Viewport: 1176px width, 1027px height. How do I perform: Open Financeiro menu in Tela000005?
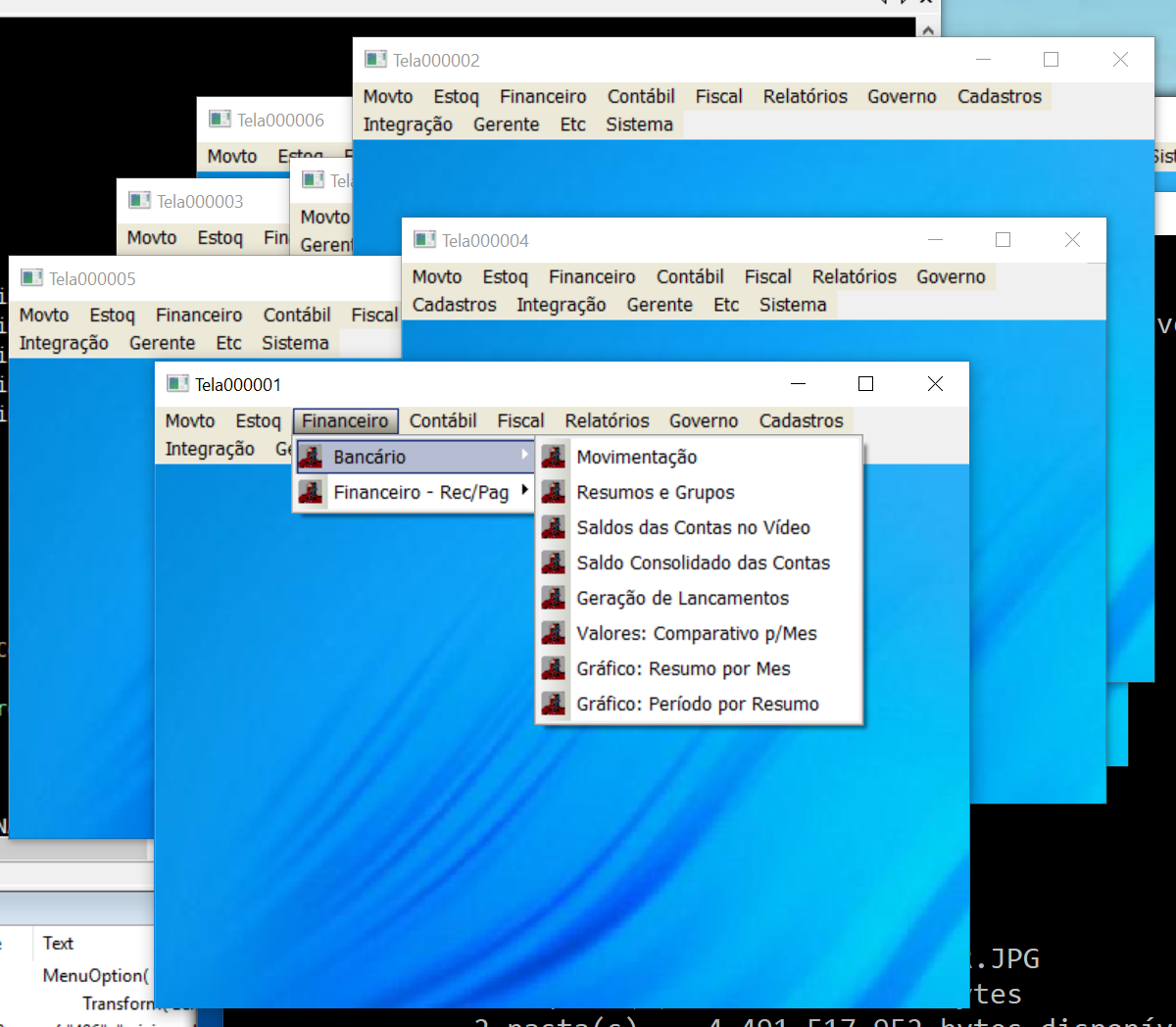tap(199, 315)
